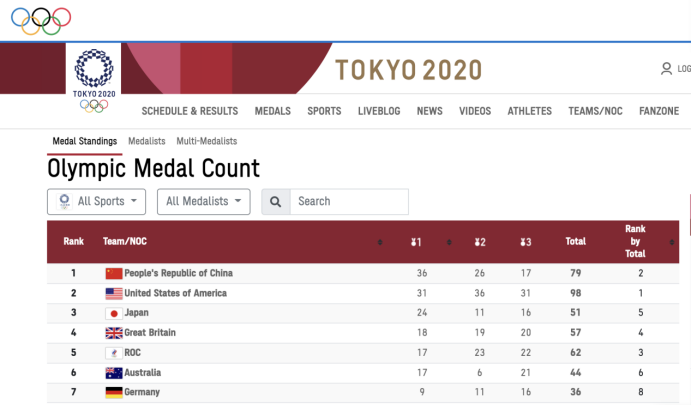Sort table using Team/NOC sort arrows
Viewport: 691px width, 406px height.
(x=380, y=242)
